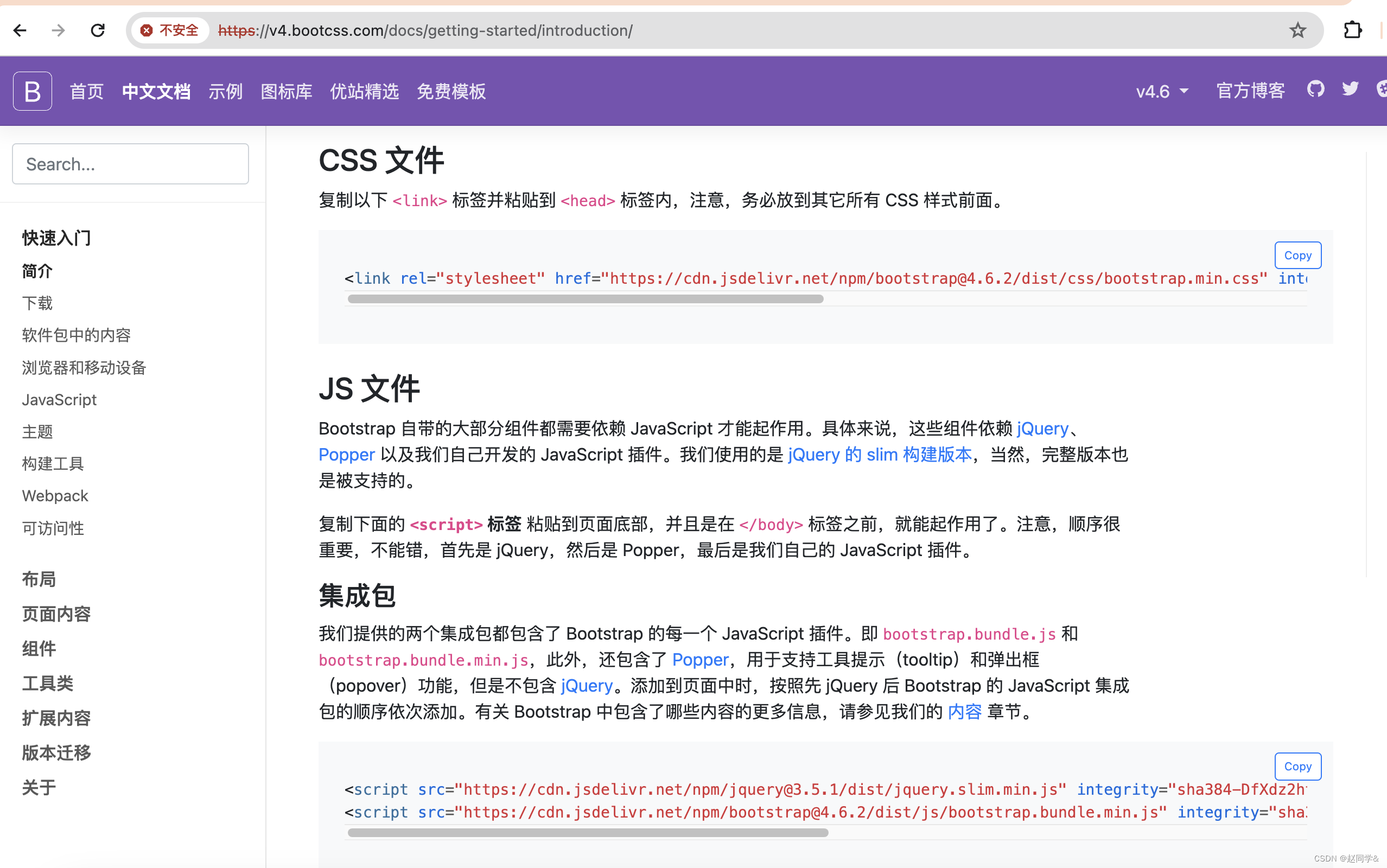
Task: Open the browser extensions icon
Action: click(1353, 30)
